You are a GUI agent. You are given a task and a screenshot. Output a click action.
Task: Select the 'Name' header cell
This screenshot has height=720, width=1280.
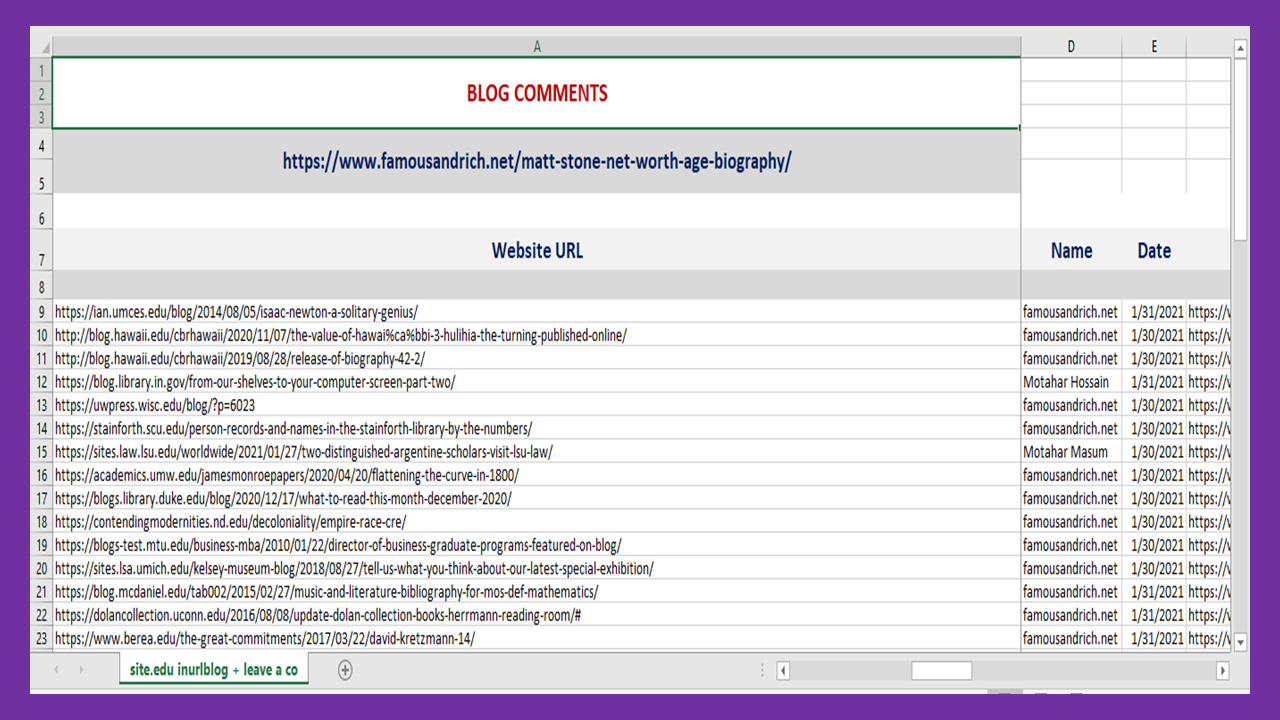pyautogui.click(x=1071, y=250)
